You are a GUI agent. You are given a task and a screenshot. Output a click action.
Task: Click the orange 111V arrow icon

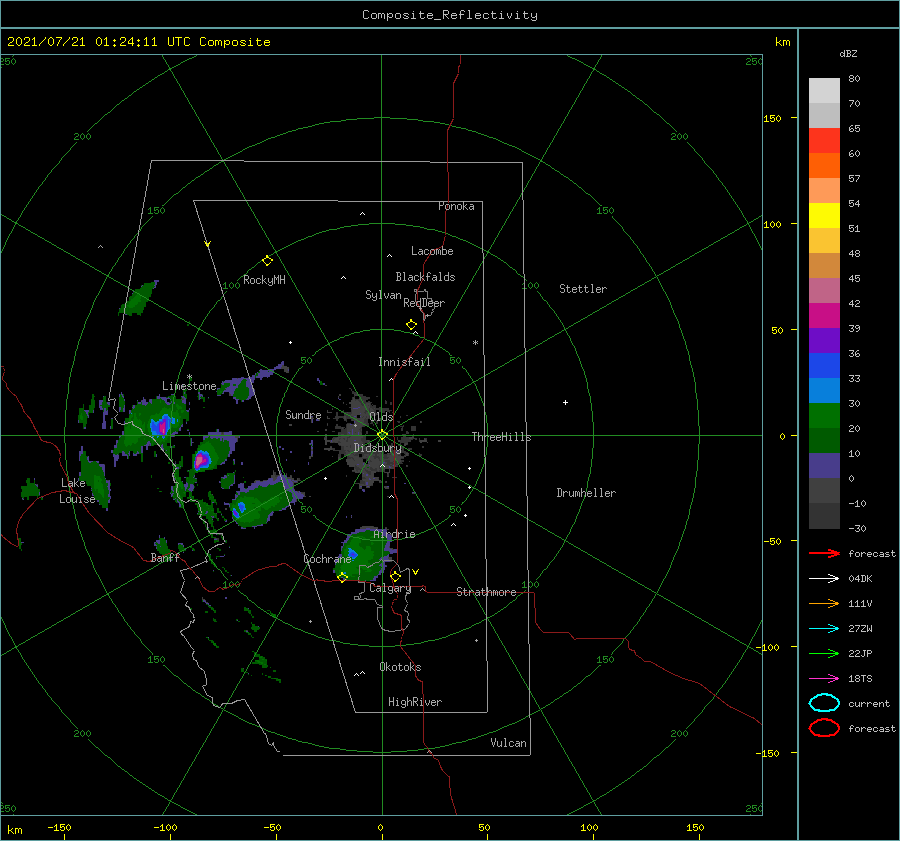point(824,603)
